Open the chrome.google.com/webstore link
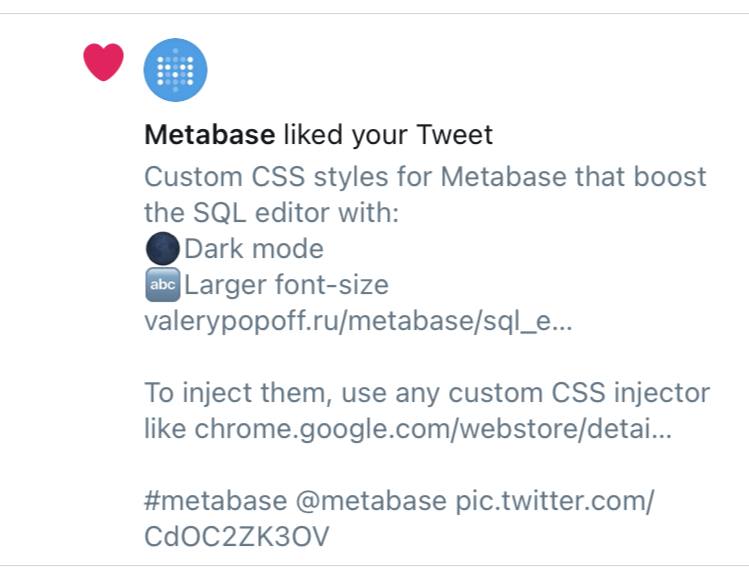Viewport: 749px width, 580px height. point(433,429)
